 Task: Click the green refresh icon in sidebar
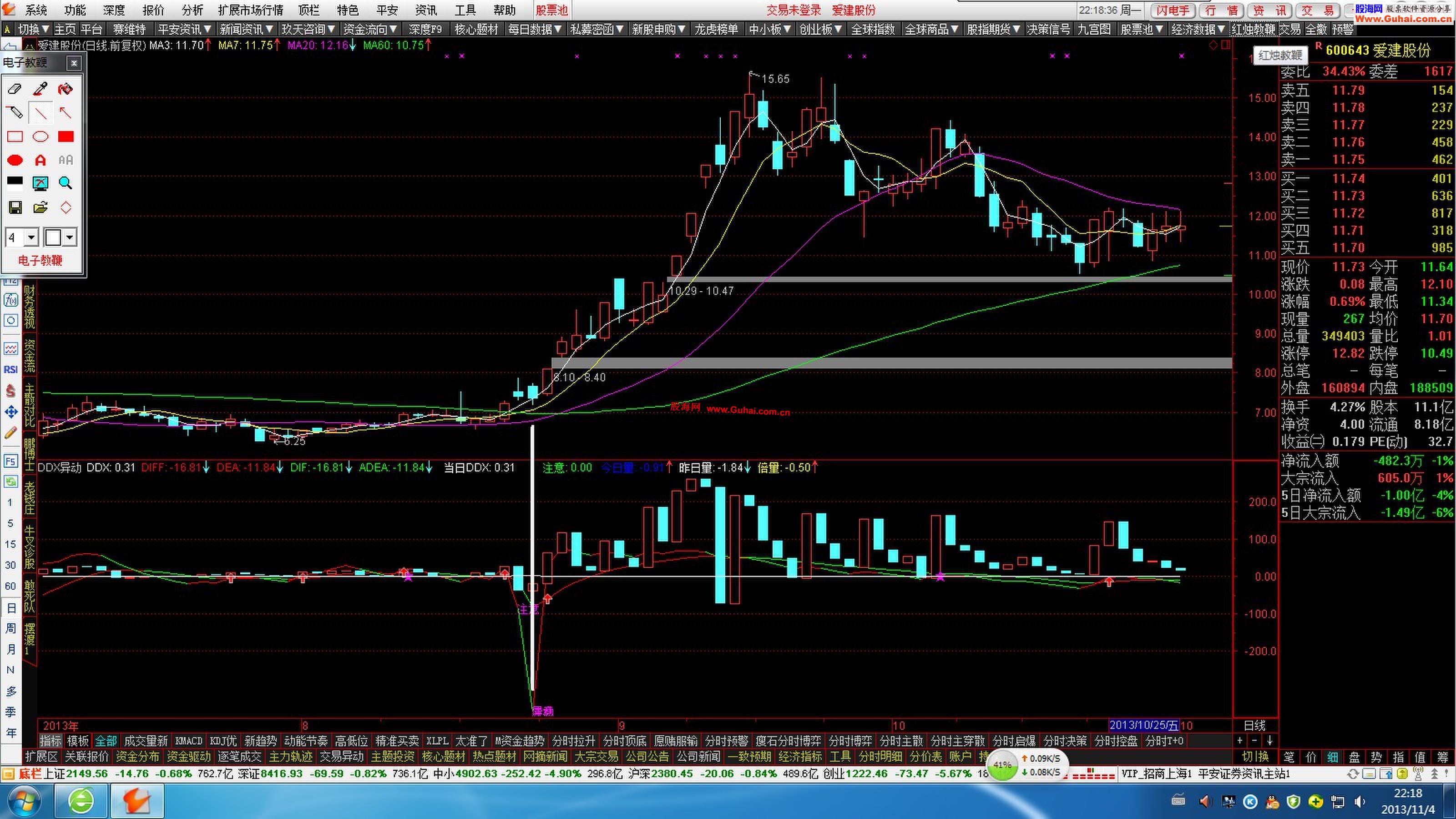click(x=10, y=481)
